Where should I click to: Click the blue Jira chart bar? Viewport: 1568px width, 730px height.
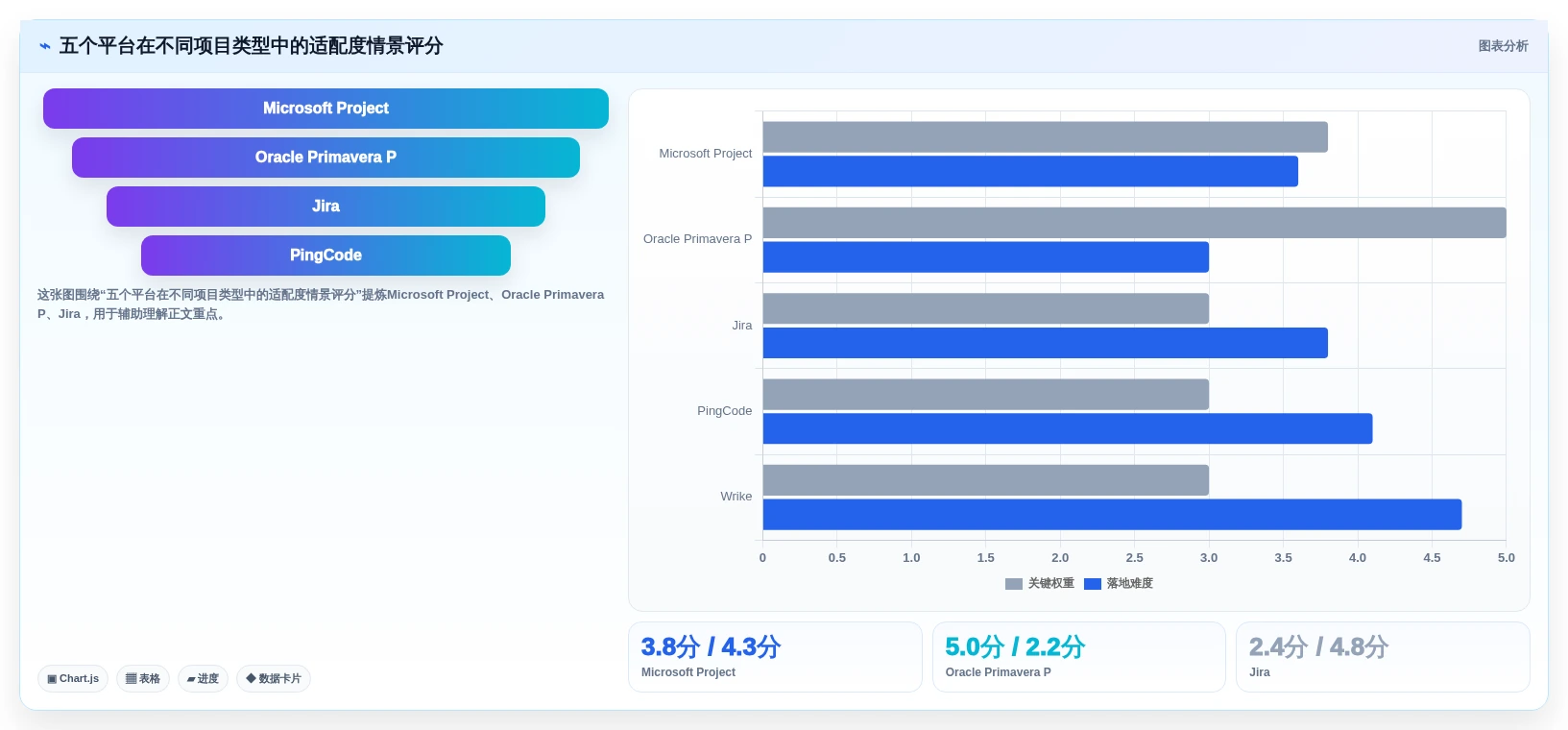point(1046,343)
